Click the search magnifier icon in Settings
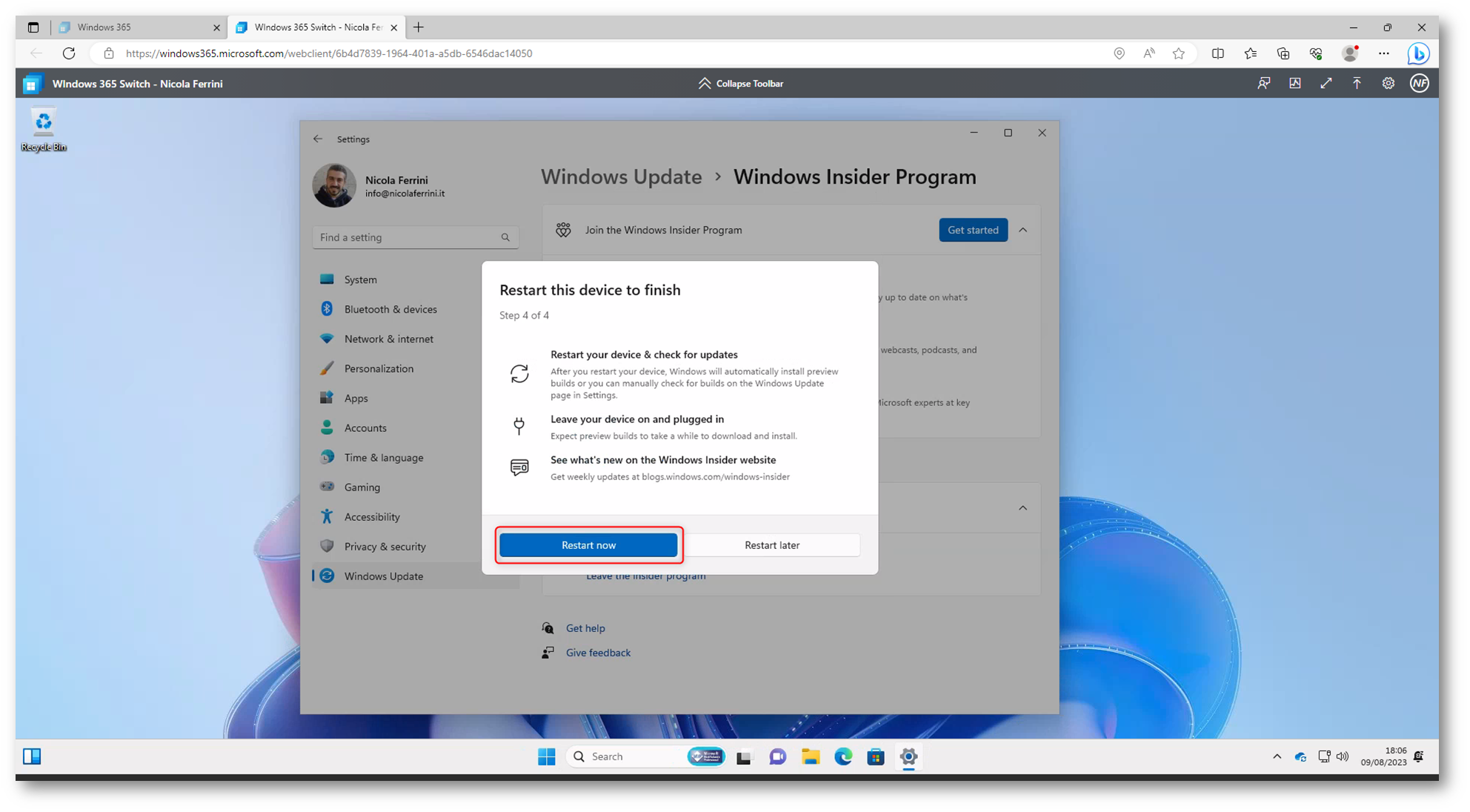 (x=505, y=238)
